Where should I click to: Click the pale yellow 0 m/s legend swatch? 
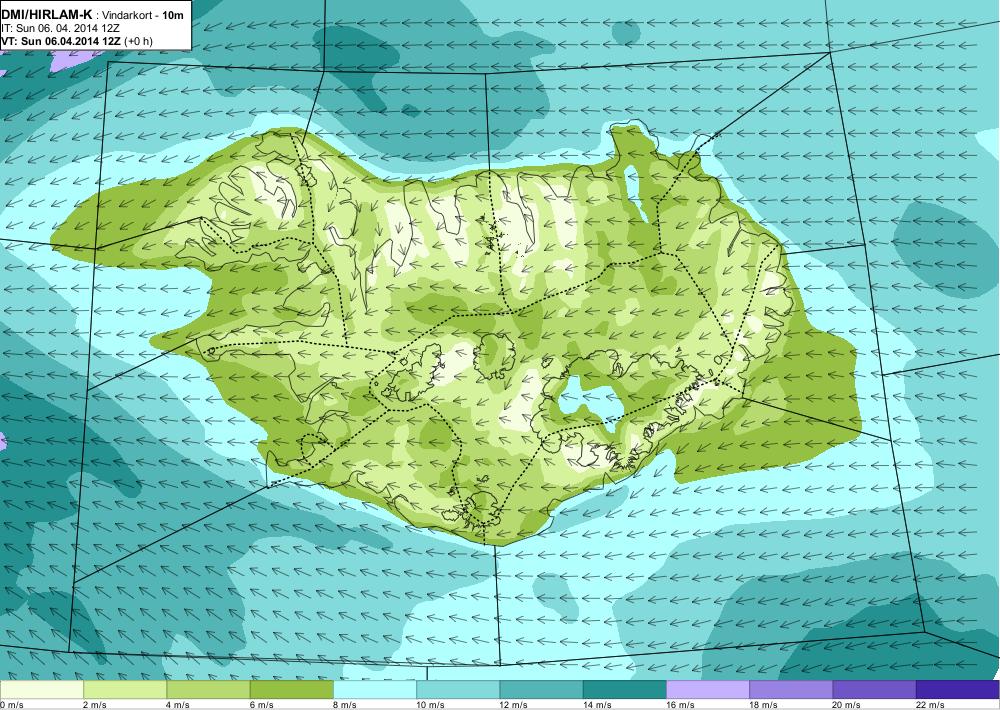coord(41,690)
